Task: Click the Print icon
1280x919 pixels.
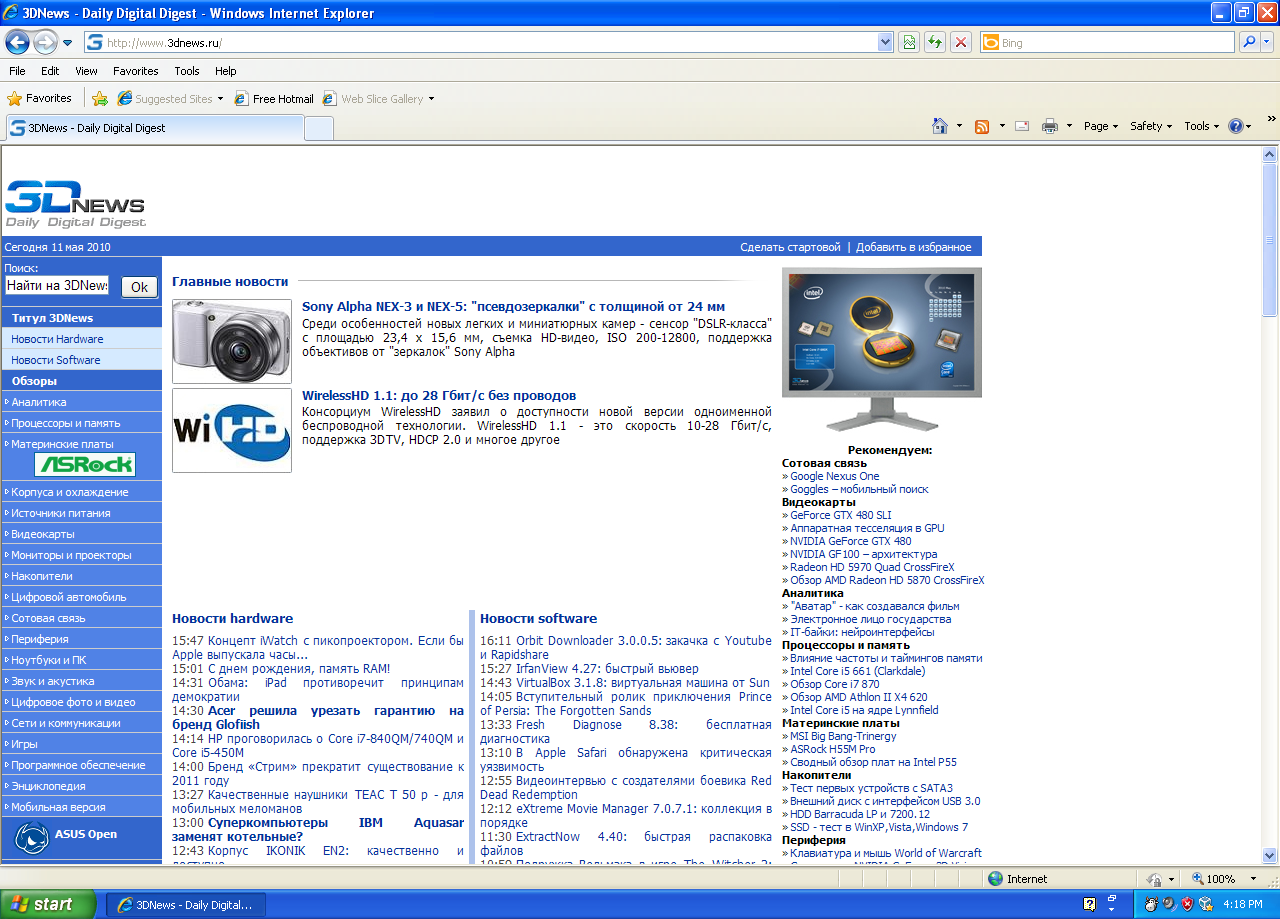Action: [x=1050, y=126]
